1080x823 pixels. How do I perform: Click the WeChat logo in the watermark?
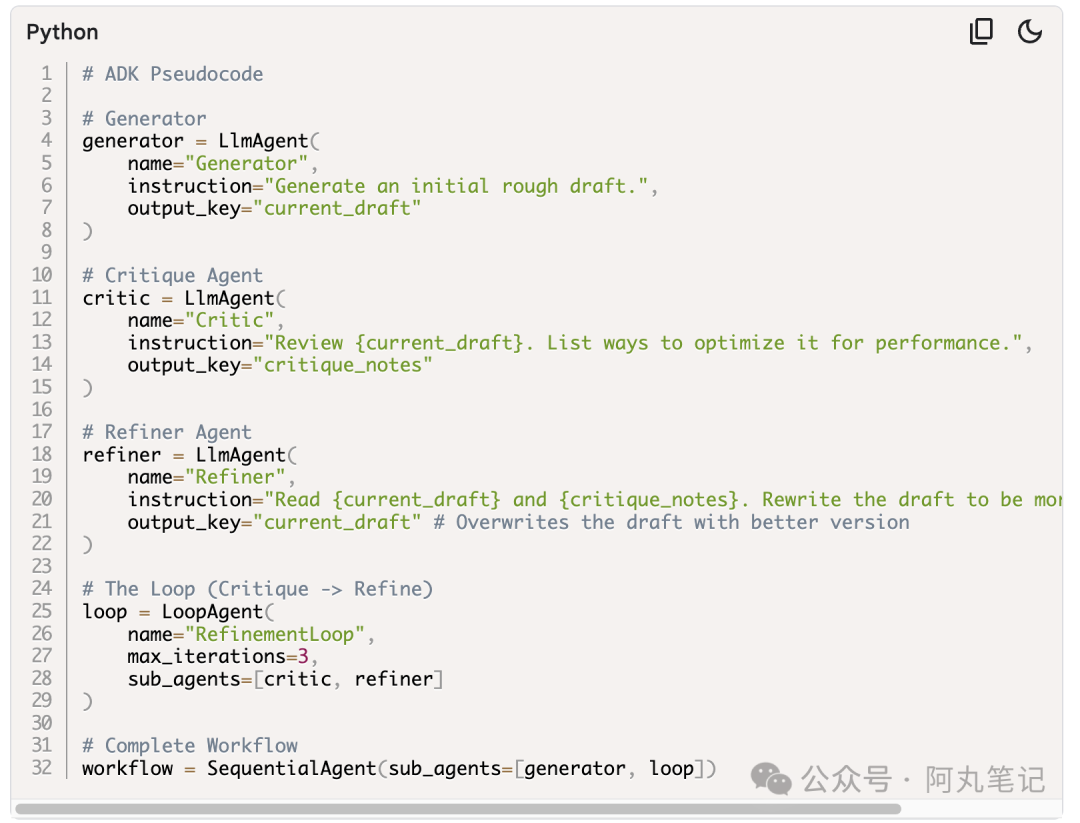point(771,779)
